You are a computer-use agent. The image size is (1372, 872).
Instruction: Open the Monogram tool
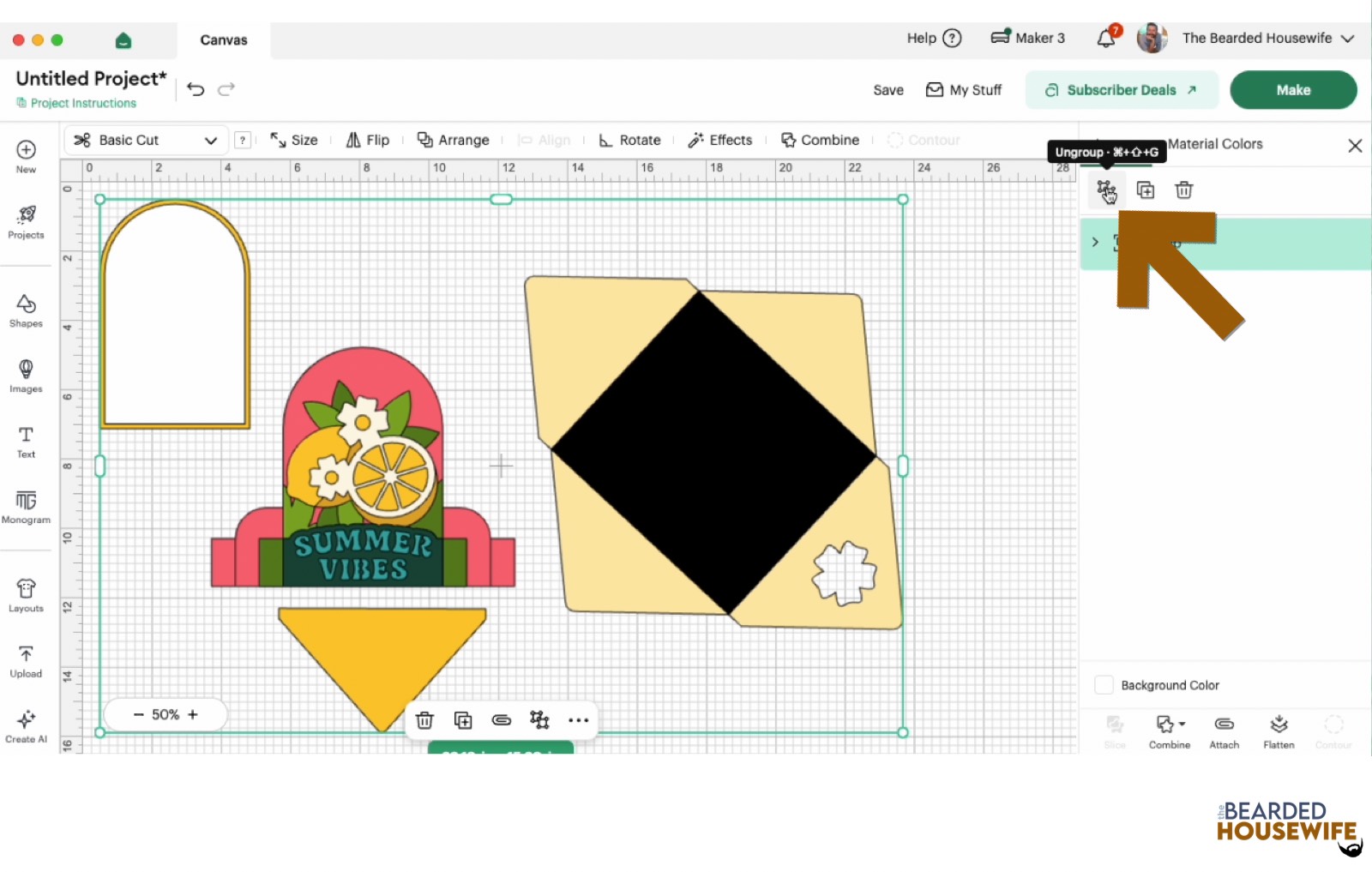pos(26,507)
